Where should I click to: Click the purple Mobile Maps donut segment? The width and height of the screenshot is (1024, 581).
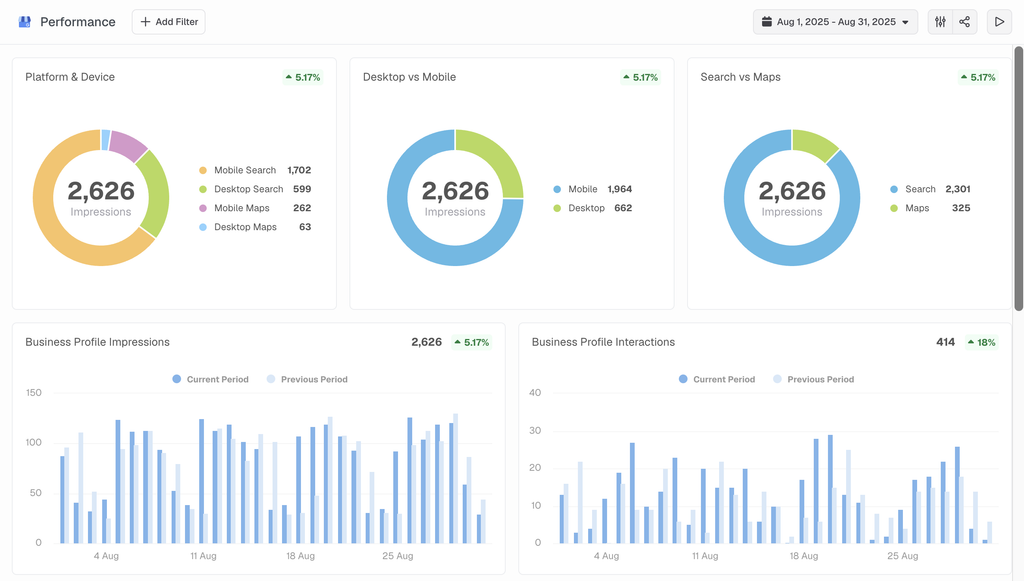pos(128,145)
